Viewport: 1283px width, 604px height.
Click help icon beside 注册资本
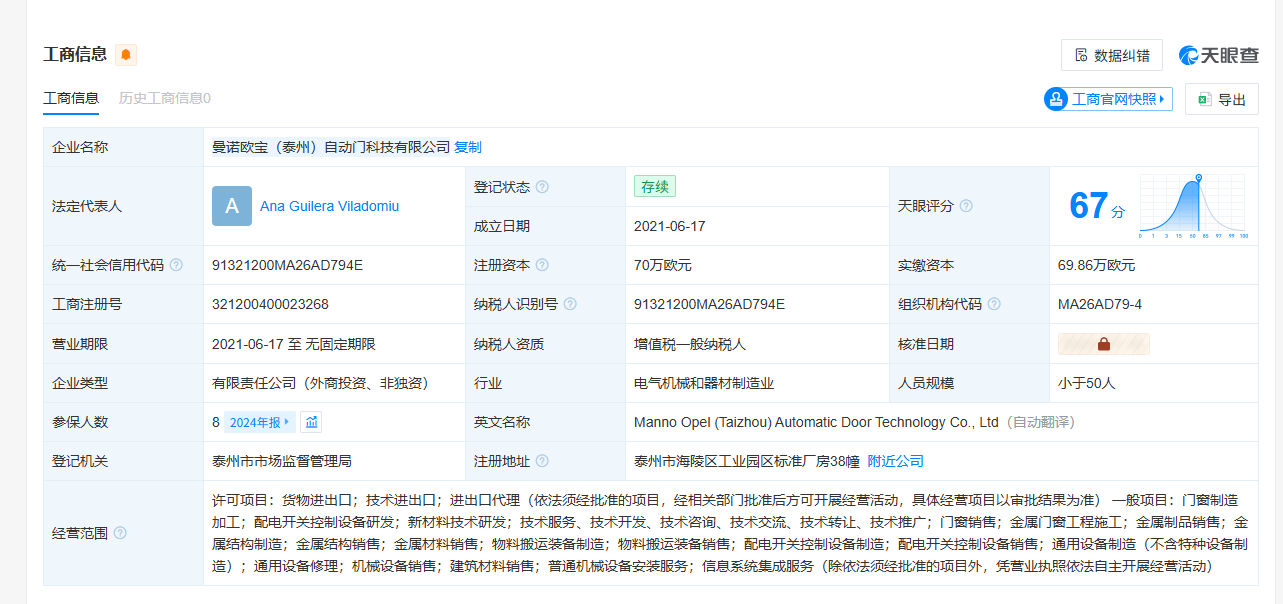click(542, 265)
